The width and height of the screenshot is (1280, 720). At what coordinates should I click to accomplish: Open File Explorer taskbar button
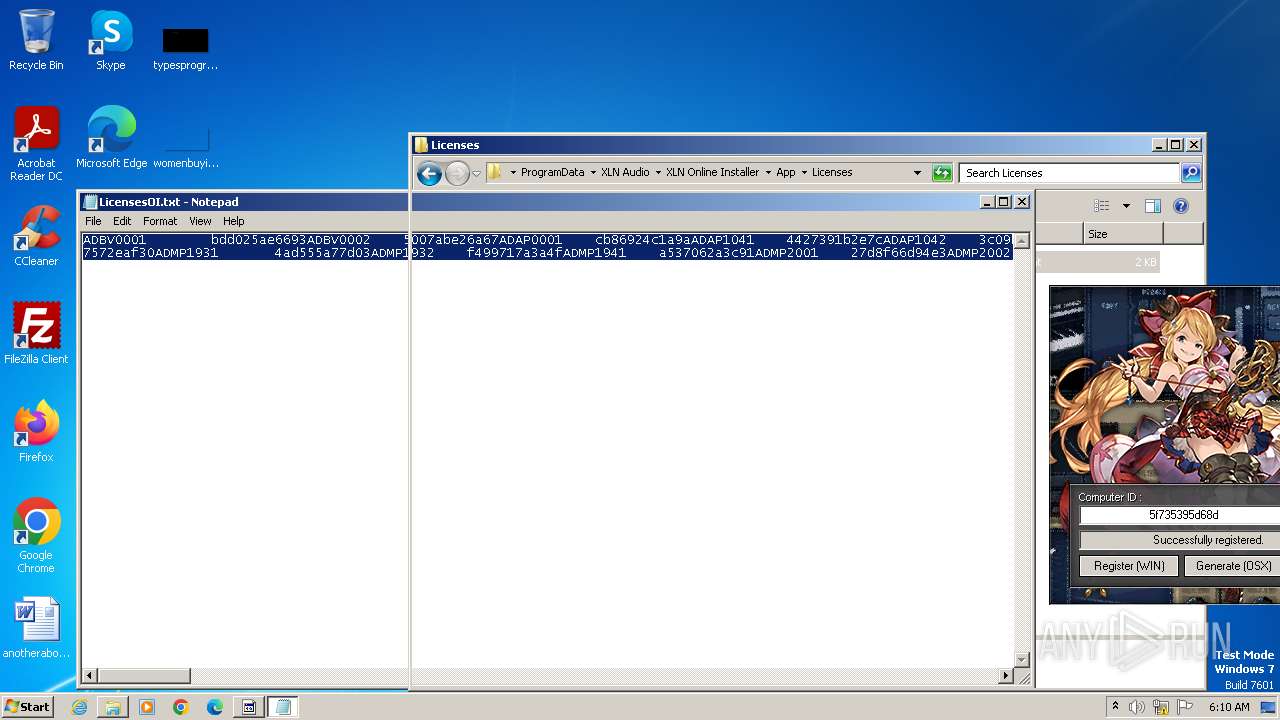click(113, 707)
